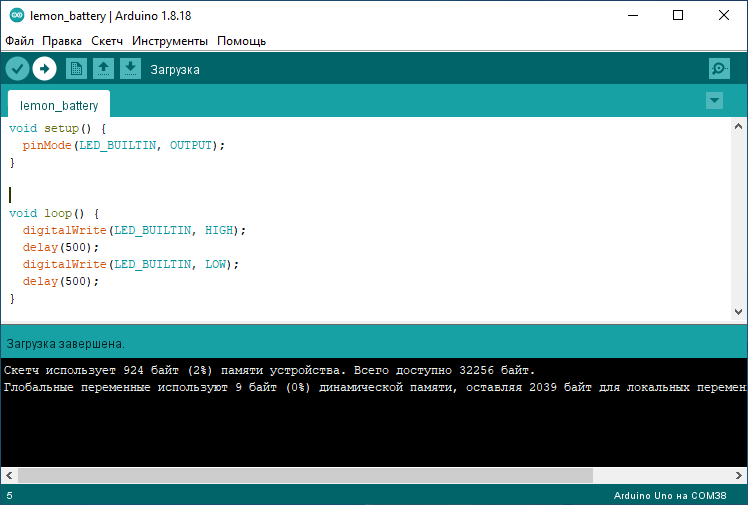This screenshot has height=505, width=748.
Task: Open the Serial Monitor magnifier icon
Action: point(719,69)
